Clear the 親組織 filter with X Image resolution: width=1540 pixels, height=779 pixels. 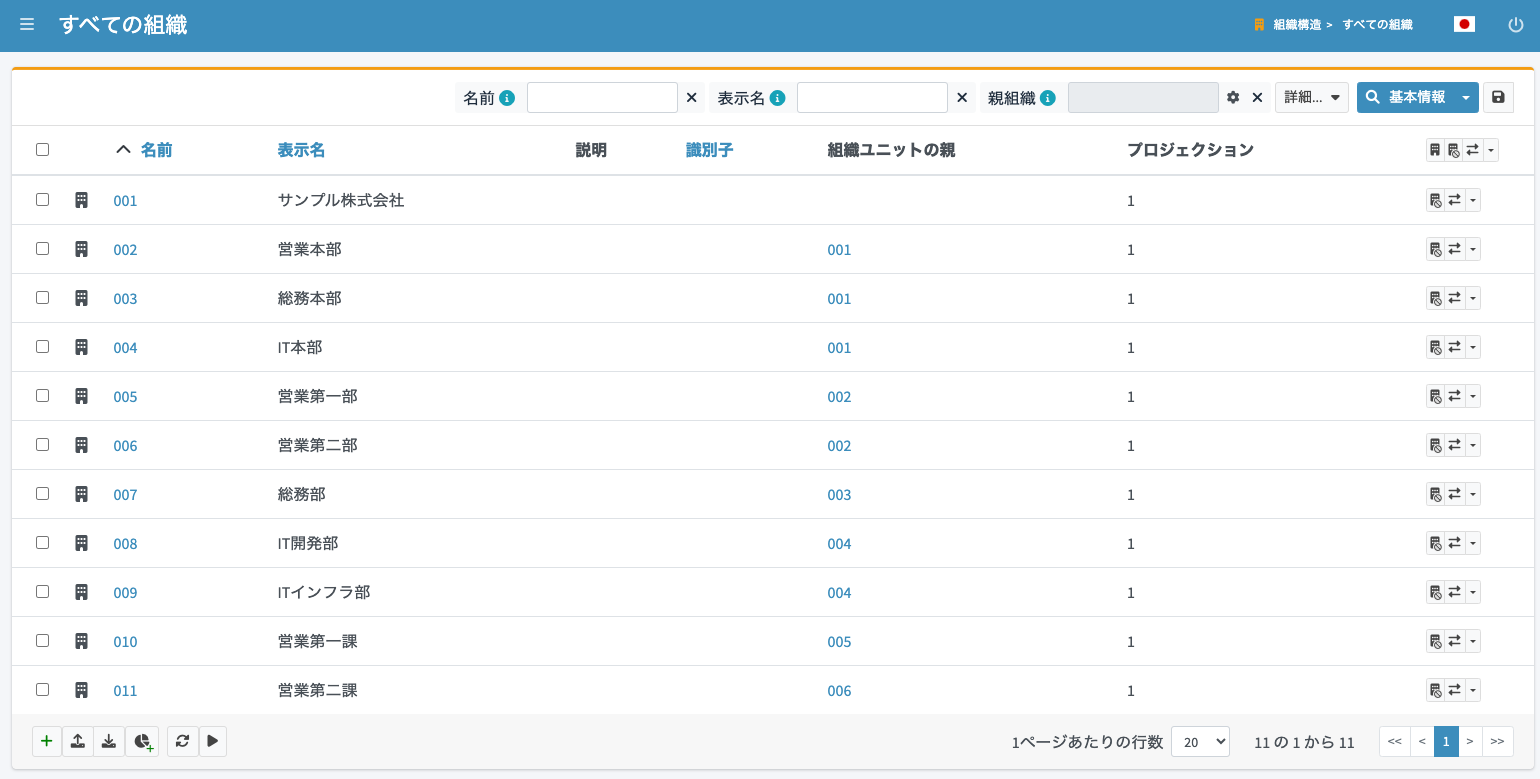[x=1258, y=97]
